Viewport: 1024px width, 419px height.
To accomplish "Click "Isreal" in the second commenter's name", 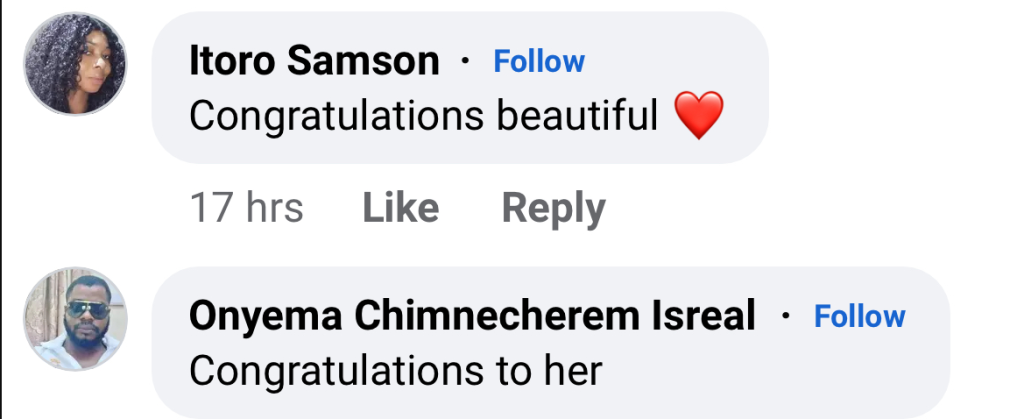I will coord(710,317).
